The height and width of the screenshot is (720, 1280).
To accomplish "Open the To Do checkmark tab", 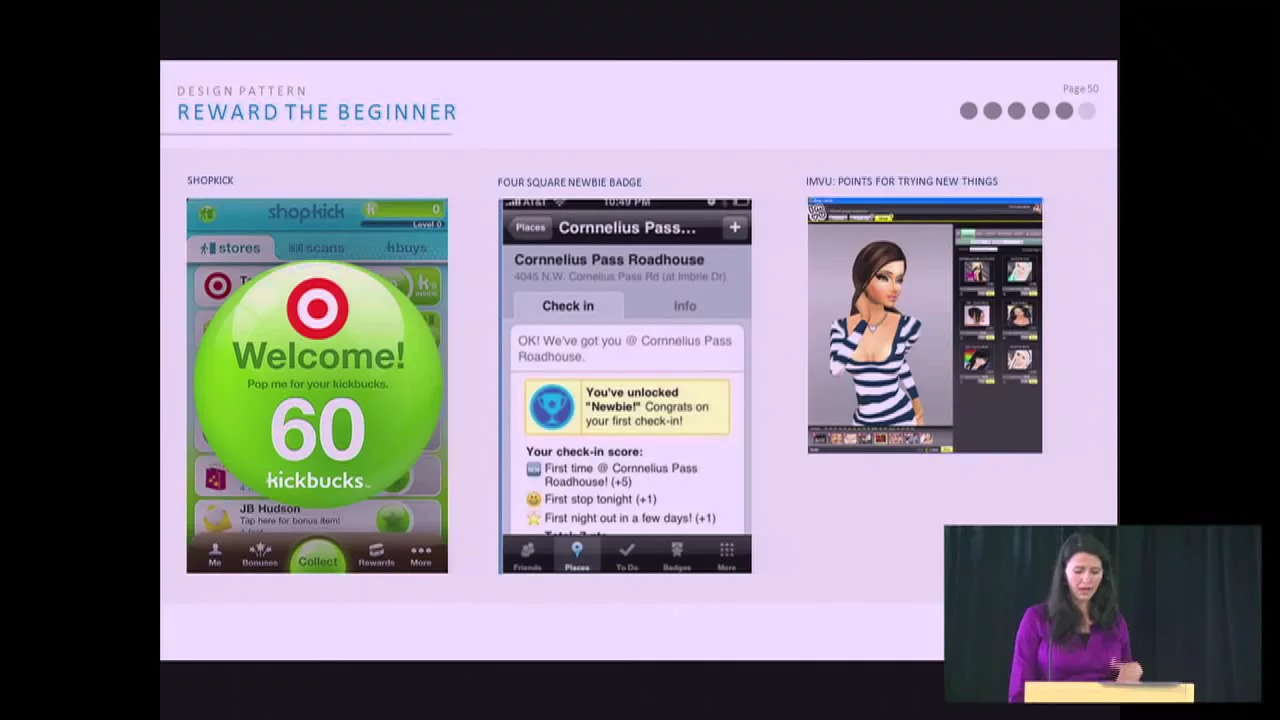I will 627,556.
